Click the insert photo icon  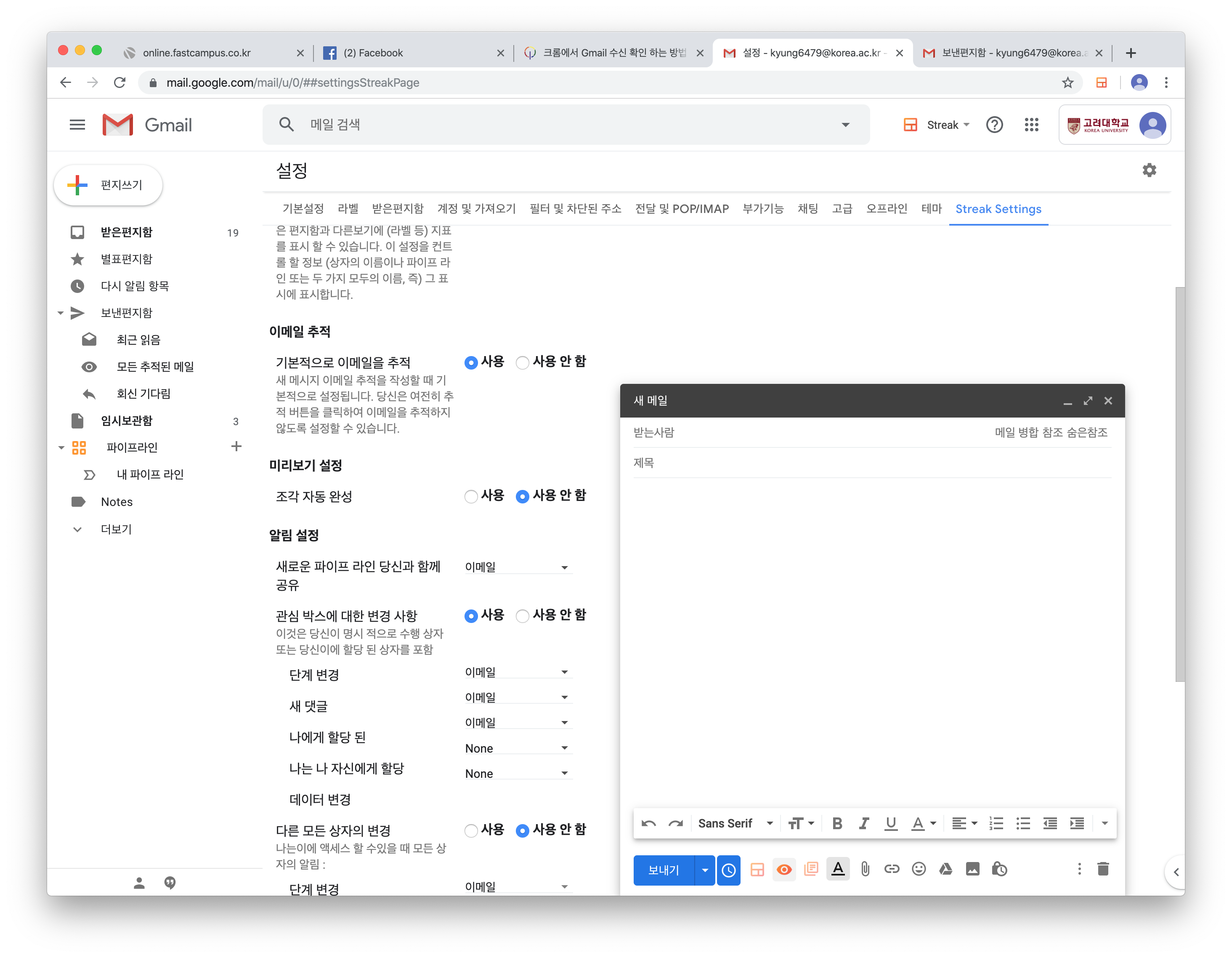pos(972,870)
